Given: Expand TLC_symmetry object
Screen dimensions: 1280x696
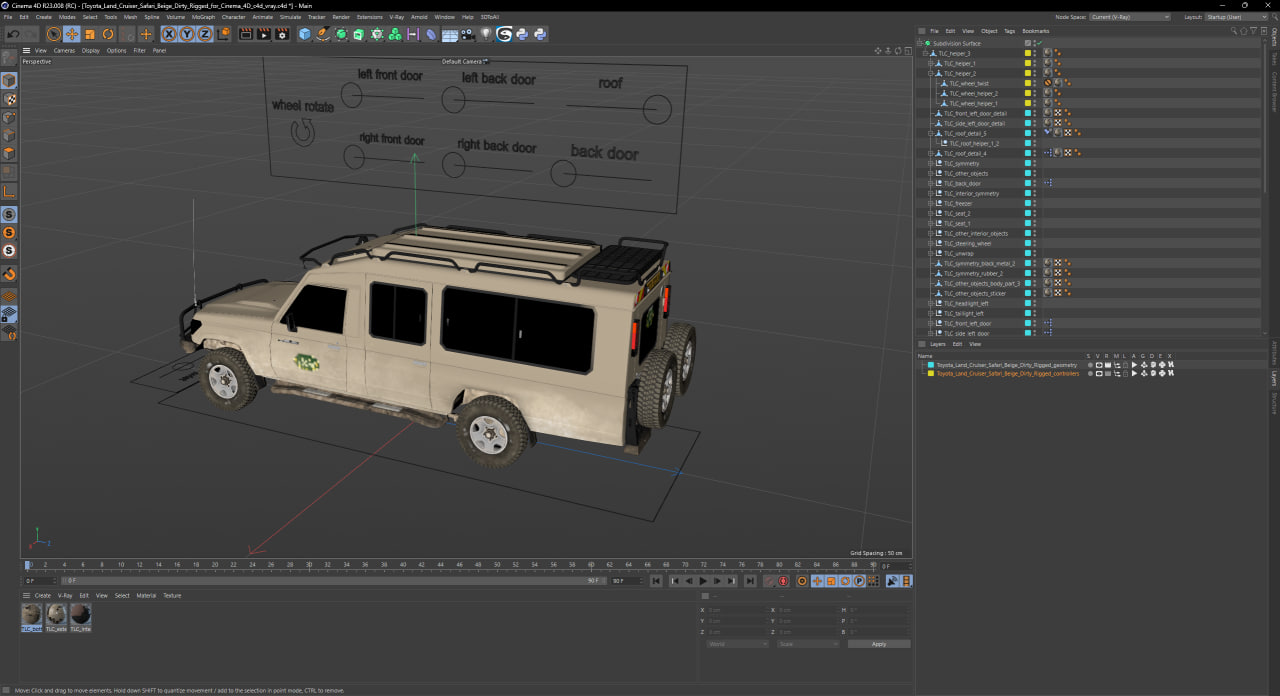Looking at the screenshot, I should point(931,163).
